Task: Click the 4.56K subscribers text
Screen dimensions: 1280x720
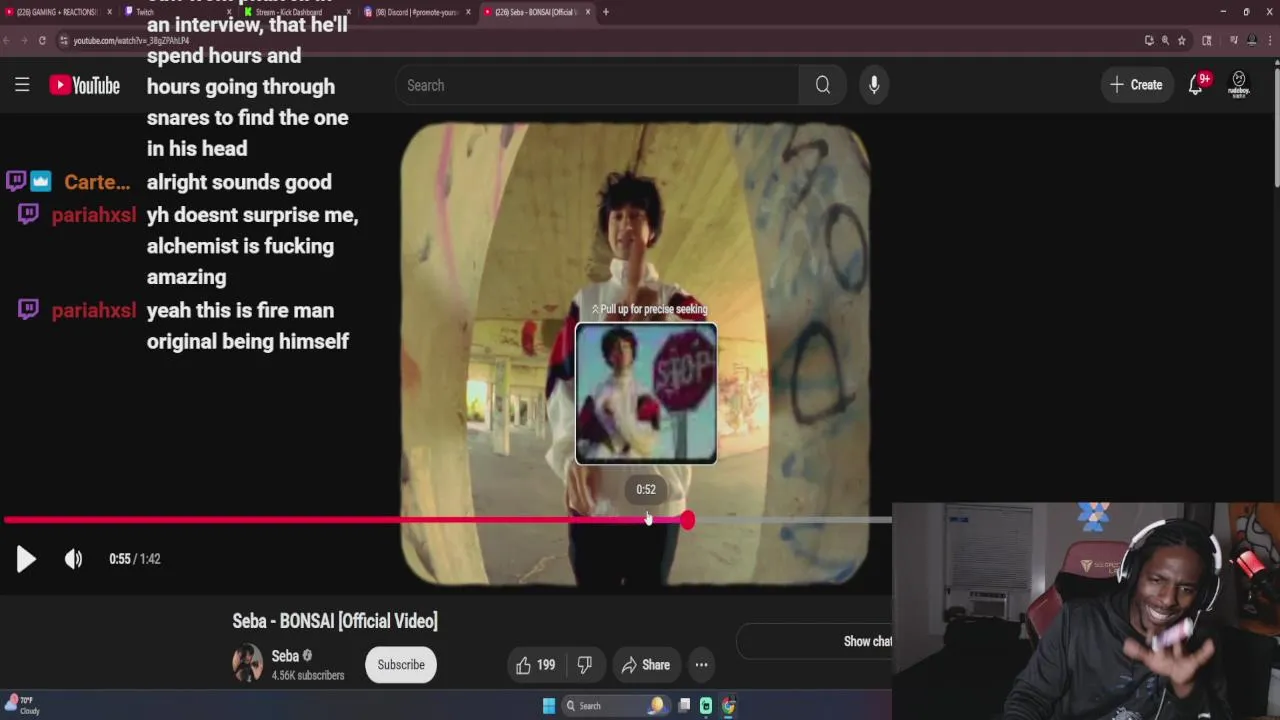Action: [x=308, y=676]
